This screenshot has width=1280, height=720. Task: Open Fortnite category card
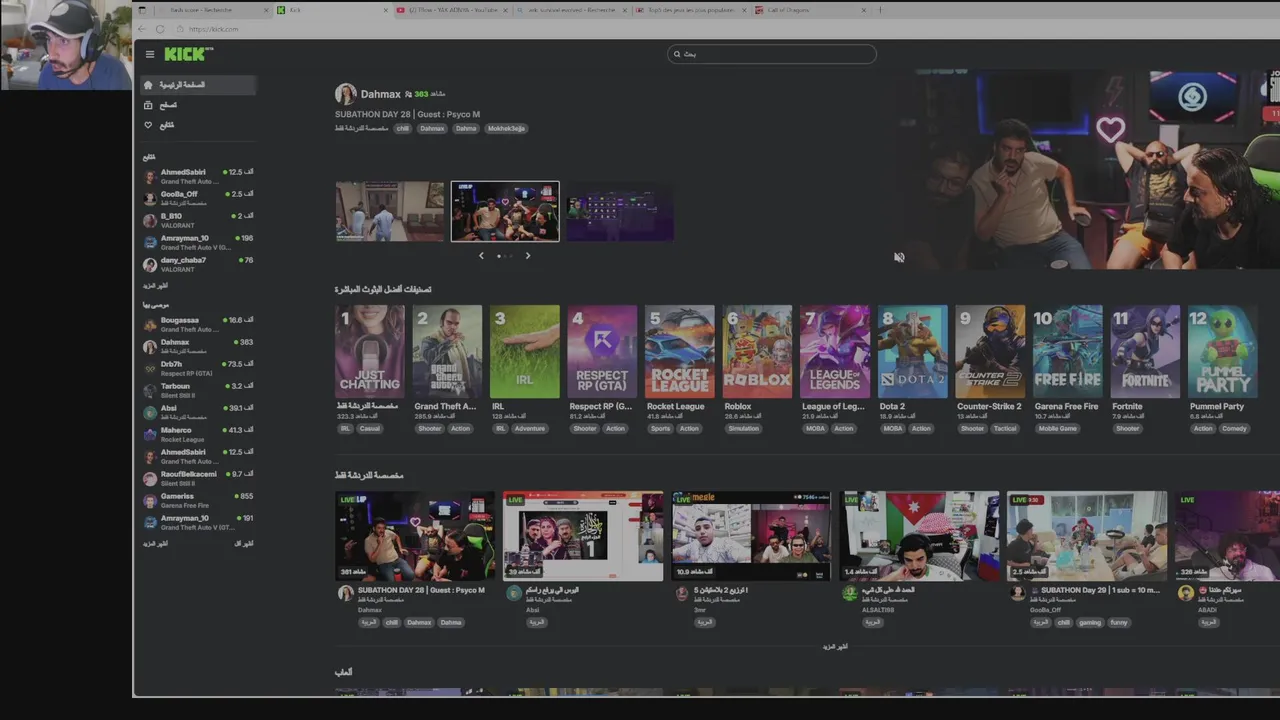(x=1145, y=352)
